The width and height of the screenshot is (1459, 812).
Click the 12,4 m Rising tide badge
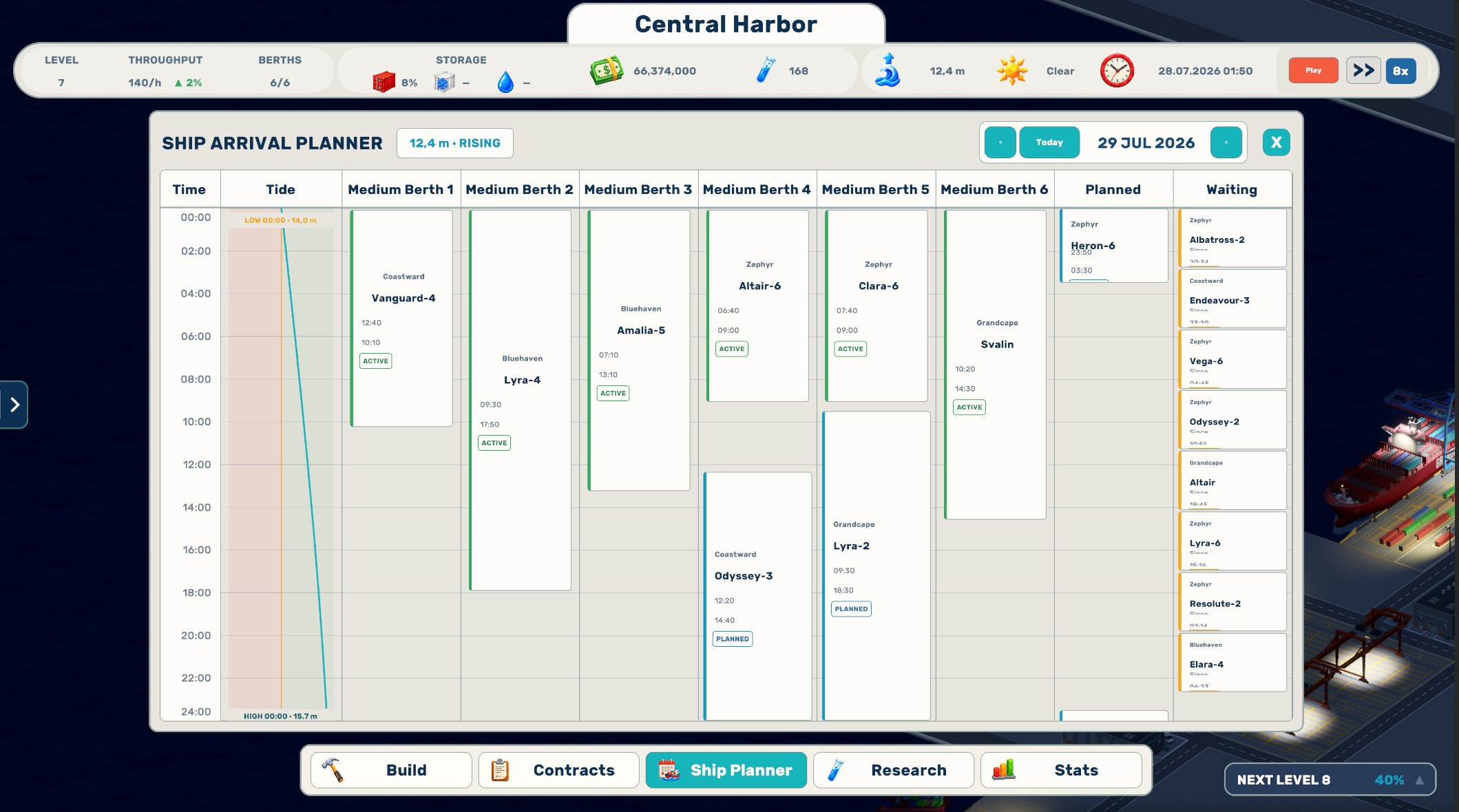click(454, 143)
